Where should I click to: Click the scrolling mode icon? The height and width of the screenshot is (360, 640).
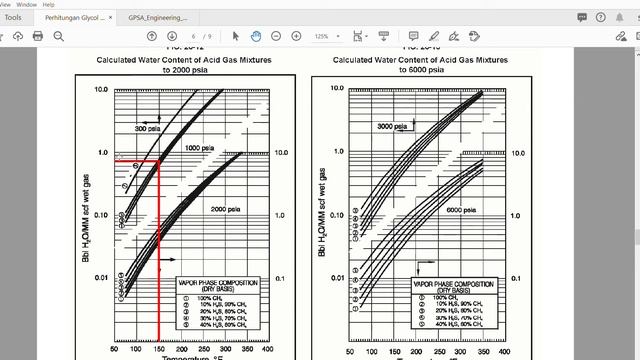(384, 36)
